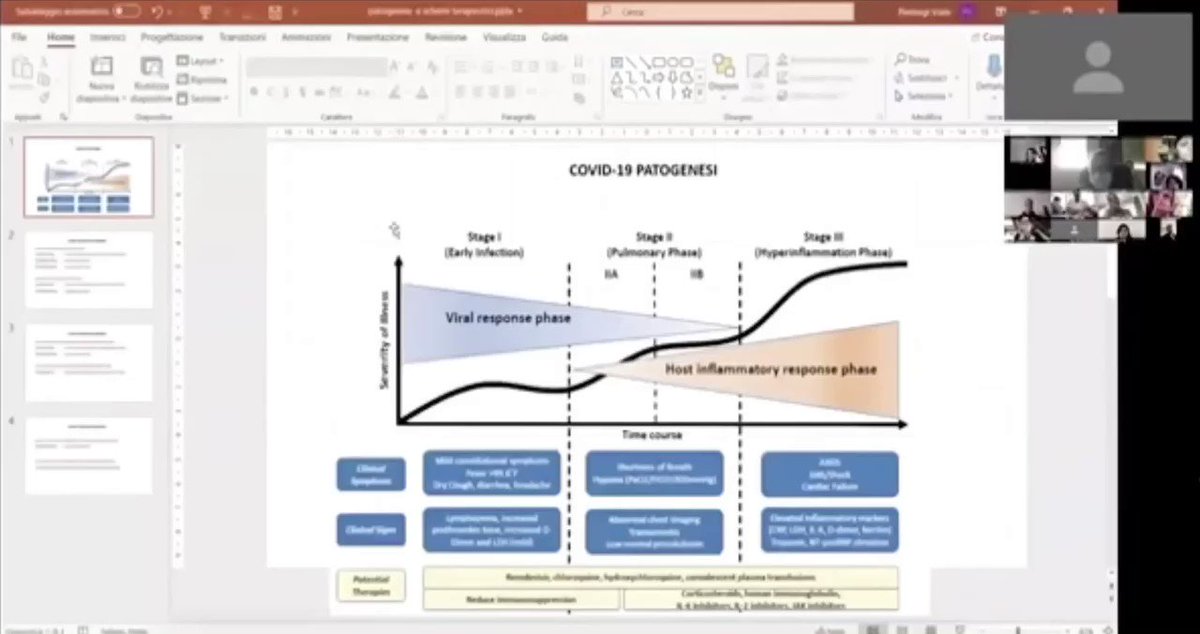This screenshot has height=634, width=1200.
Task: Select slide 3 thumbnail
Action: 89,363
